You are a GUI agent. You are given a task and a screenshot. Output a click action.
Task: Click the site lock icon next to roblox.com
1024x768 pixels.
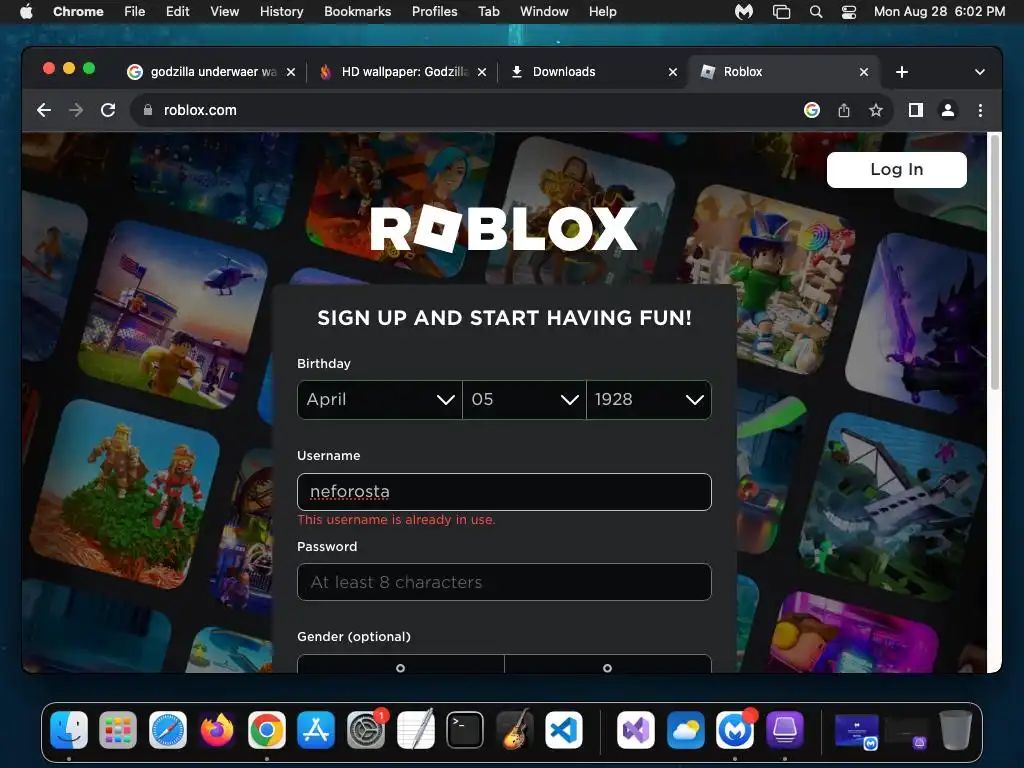148,110
